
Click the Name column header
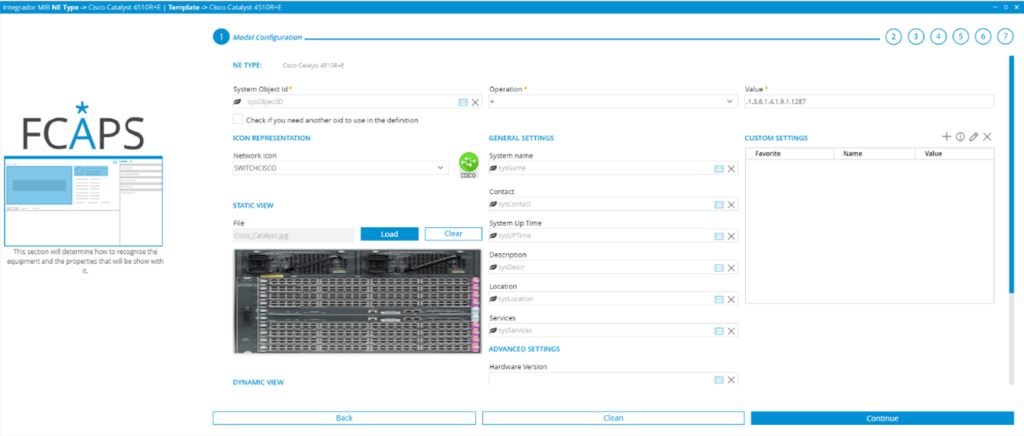(x=874, y=154)
